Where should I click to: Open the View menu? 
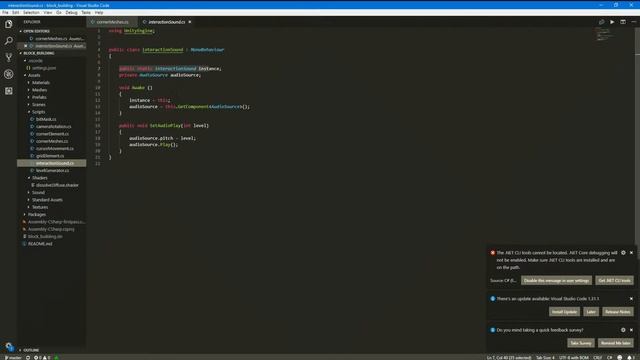[48, 13]
